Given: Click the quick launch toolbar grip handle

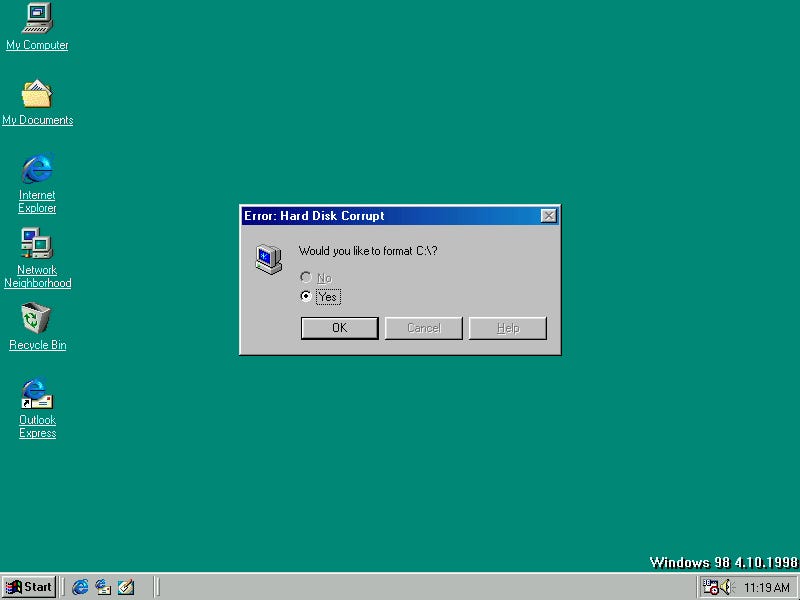Looking at the screenshot, I should tap(63, 587).
